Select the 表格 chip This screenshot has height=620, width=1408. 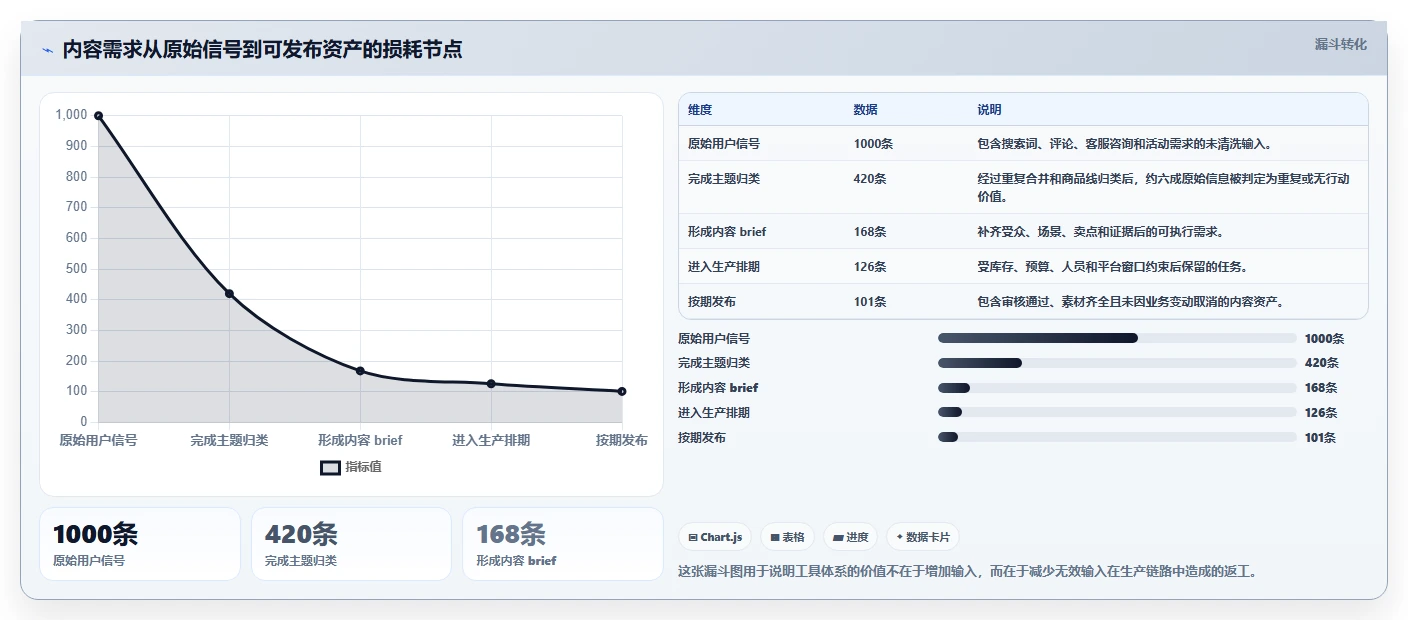click(x=788, y=537)
